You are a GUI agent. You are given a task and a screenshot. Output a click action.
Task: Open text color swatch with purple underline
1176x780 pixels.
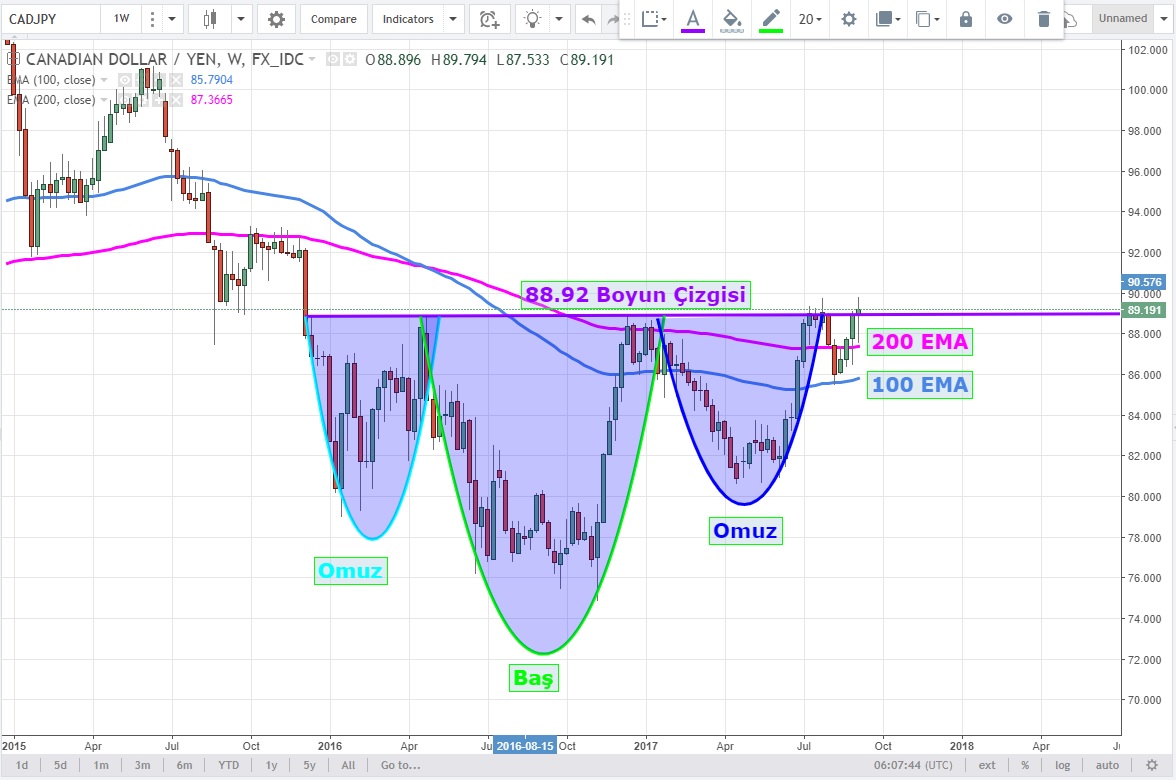(692, 19)
